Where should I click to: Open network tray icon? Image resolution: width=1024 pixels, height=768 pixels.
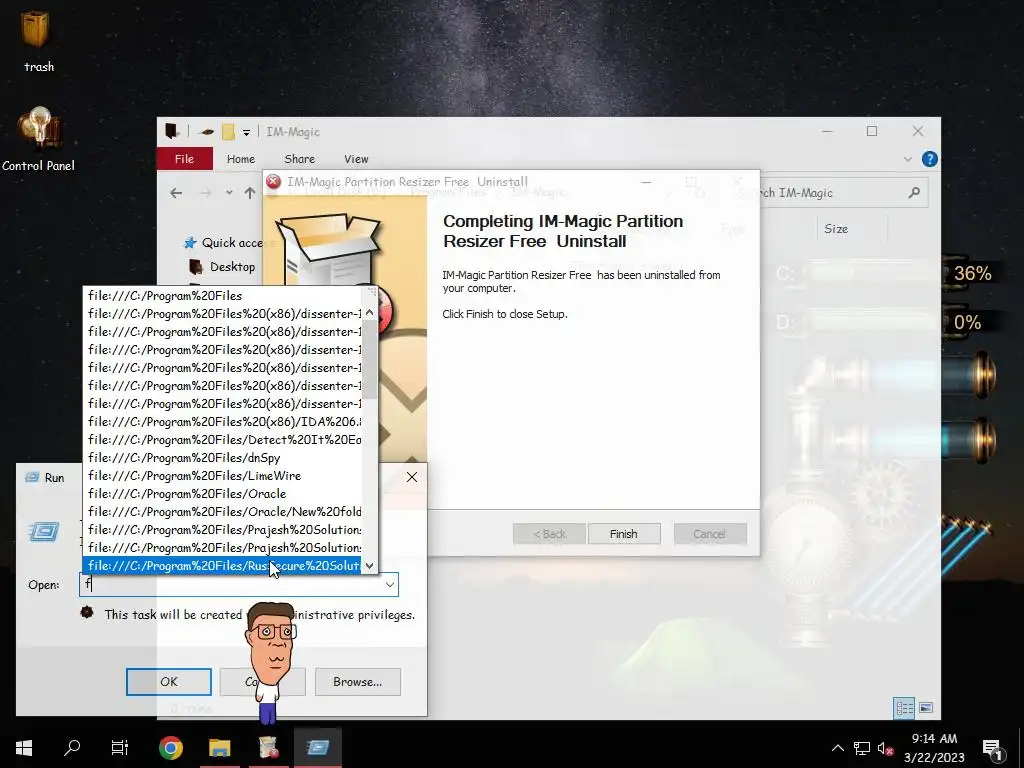tap(861, 748)
